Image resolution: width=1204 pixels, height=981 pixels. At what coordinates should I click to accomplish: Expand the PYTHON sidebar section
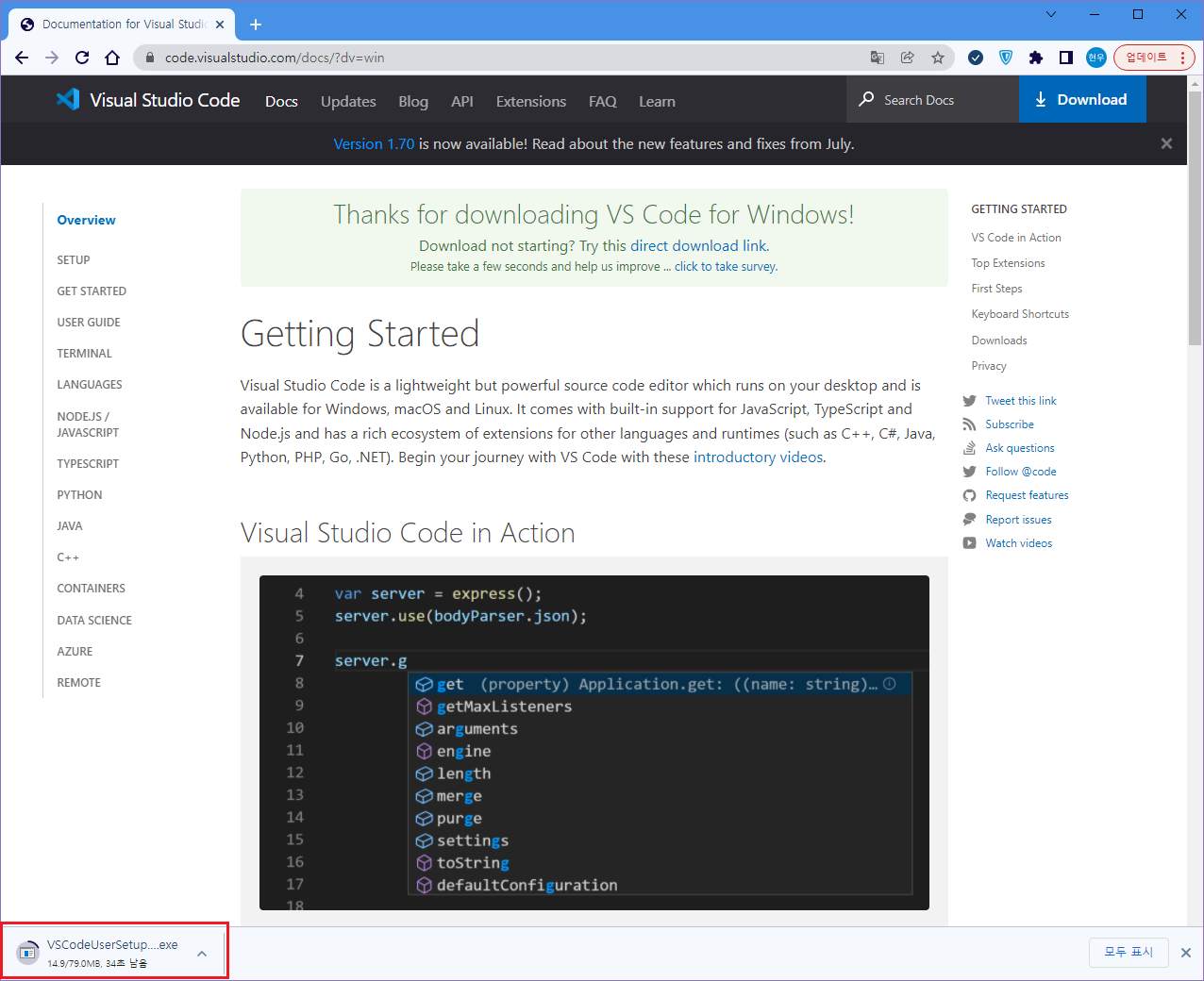click(79, 494)
